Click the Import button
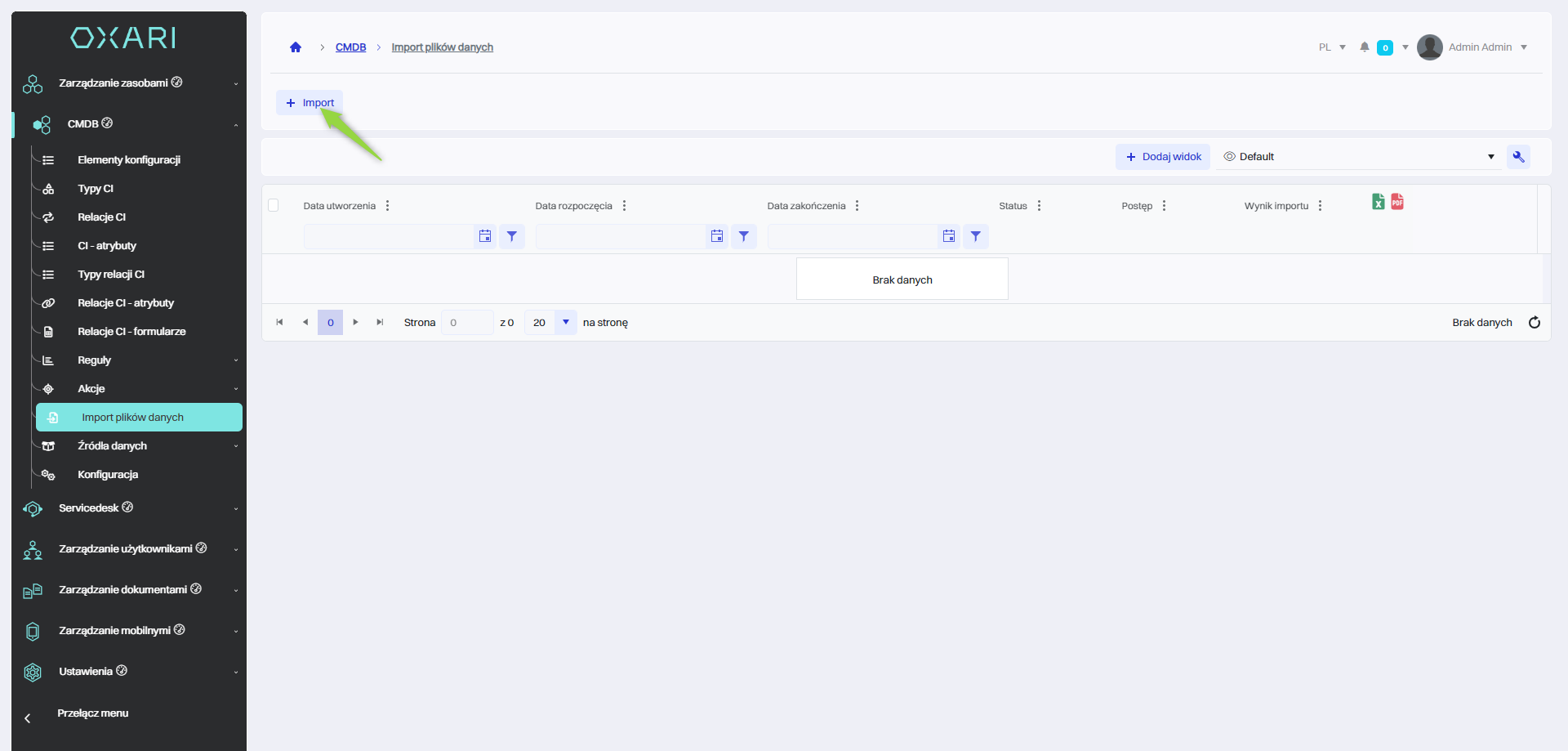 point(310,103)
